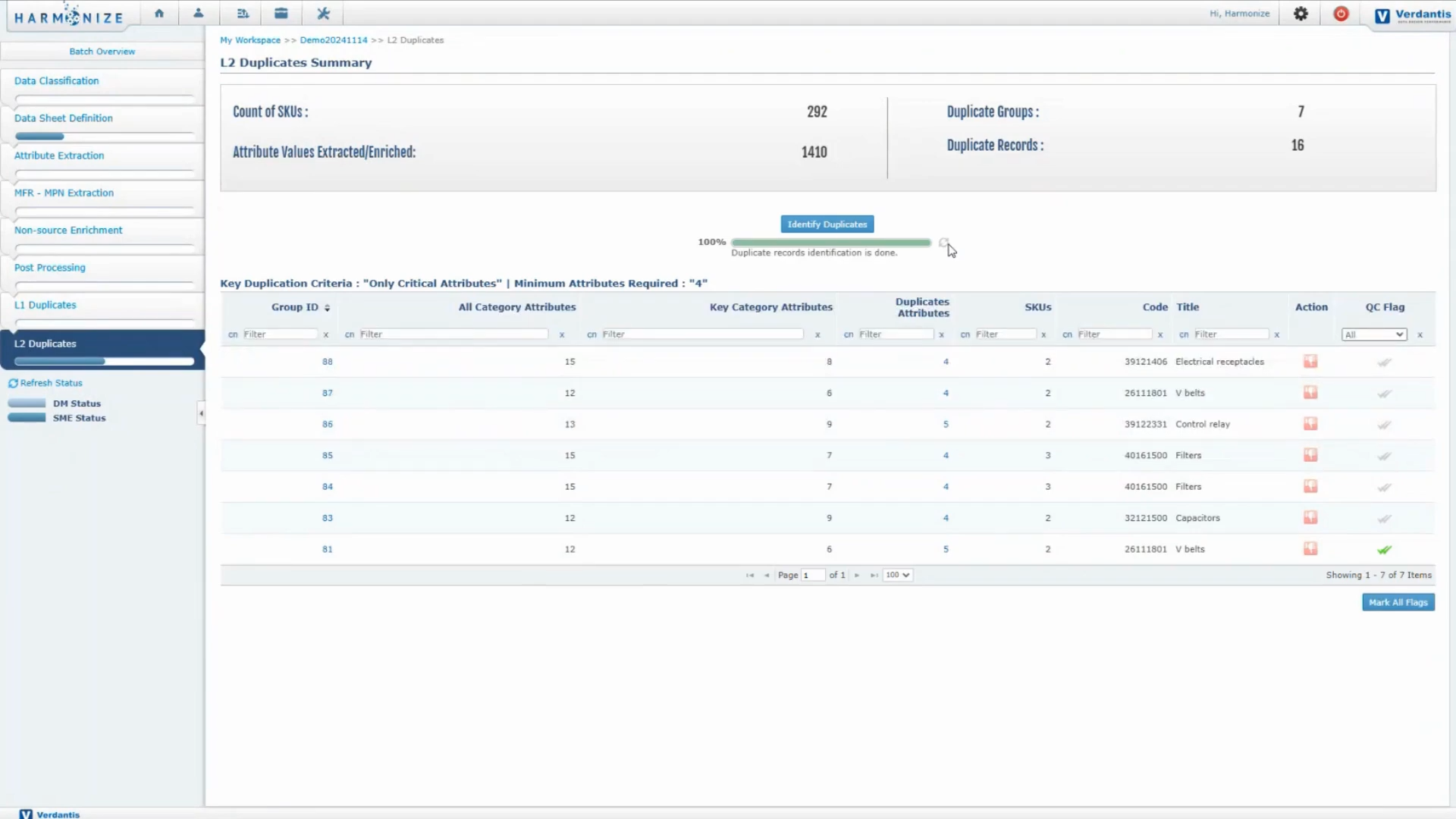
Task: Open the page size '100' dropdown
Action: (x=897, y=575)
